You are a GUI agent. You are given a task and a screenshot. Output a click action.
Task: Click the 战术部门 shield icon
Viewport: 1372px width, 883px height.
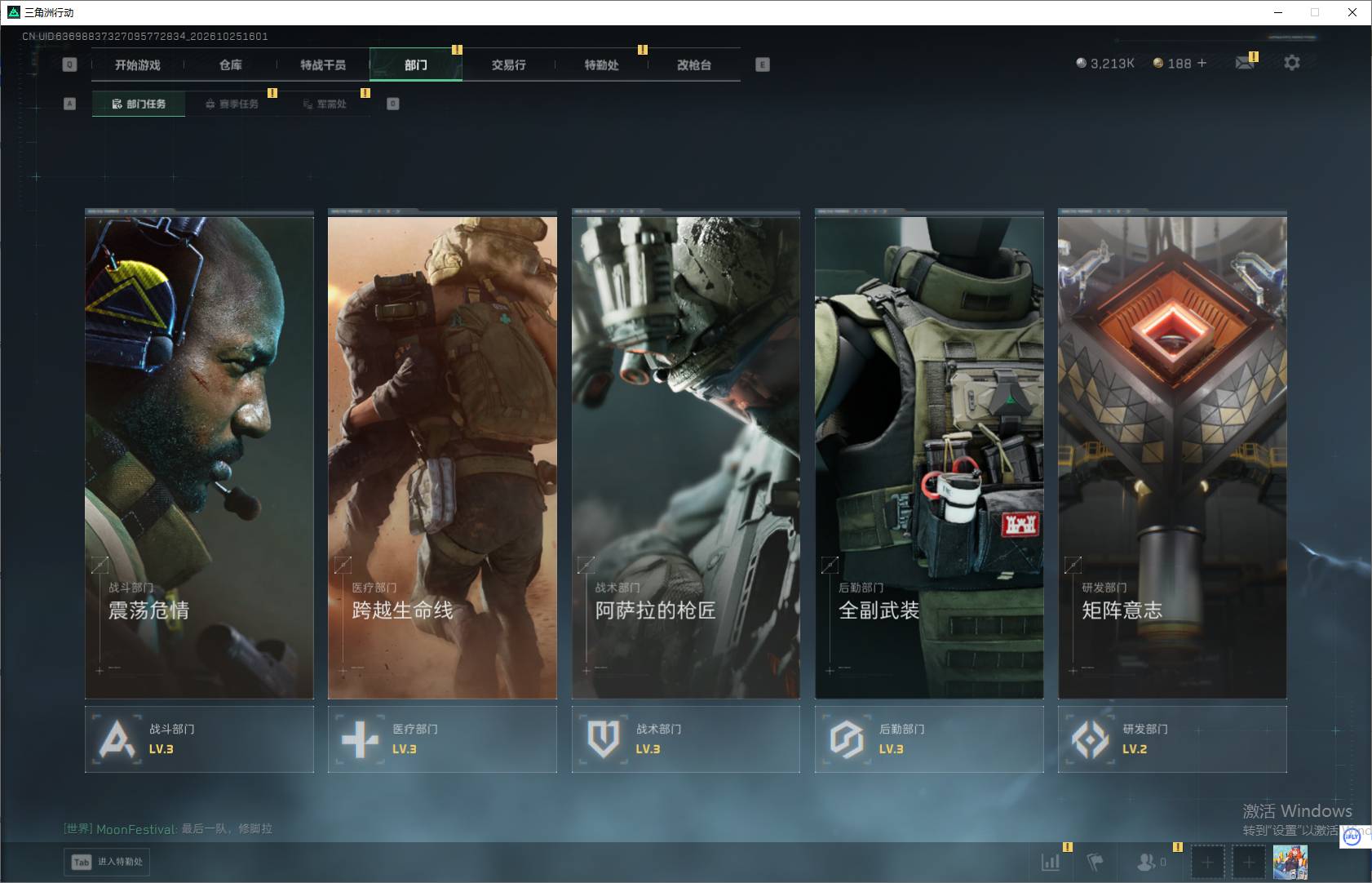603,739
